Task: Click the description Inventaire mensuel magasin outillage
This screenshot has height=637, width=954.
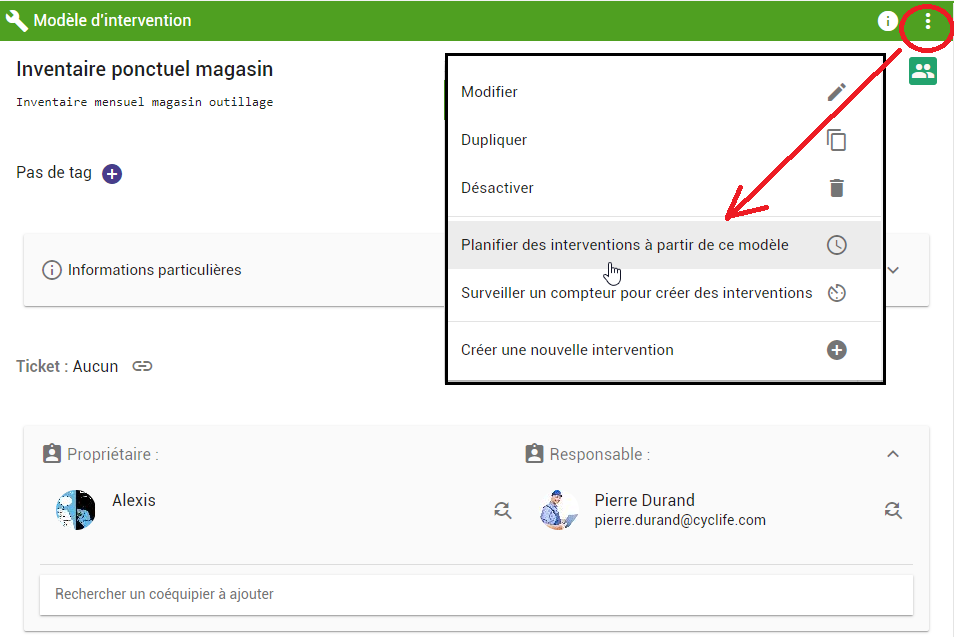Action: point(144,102)
